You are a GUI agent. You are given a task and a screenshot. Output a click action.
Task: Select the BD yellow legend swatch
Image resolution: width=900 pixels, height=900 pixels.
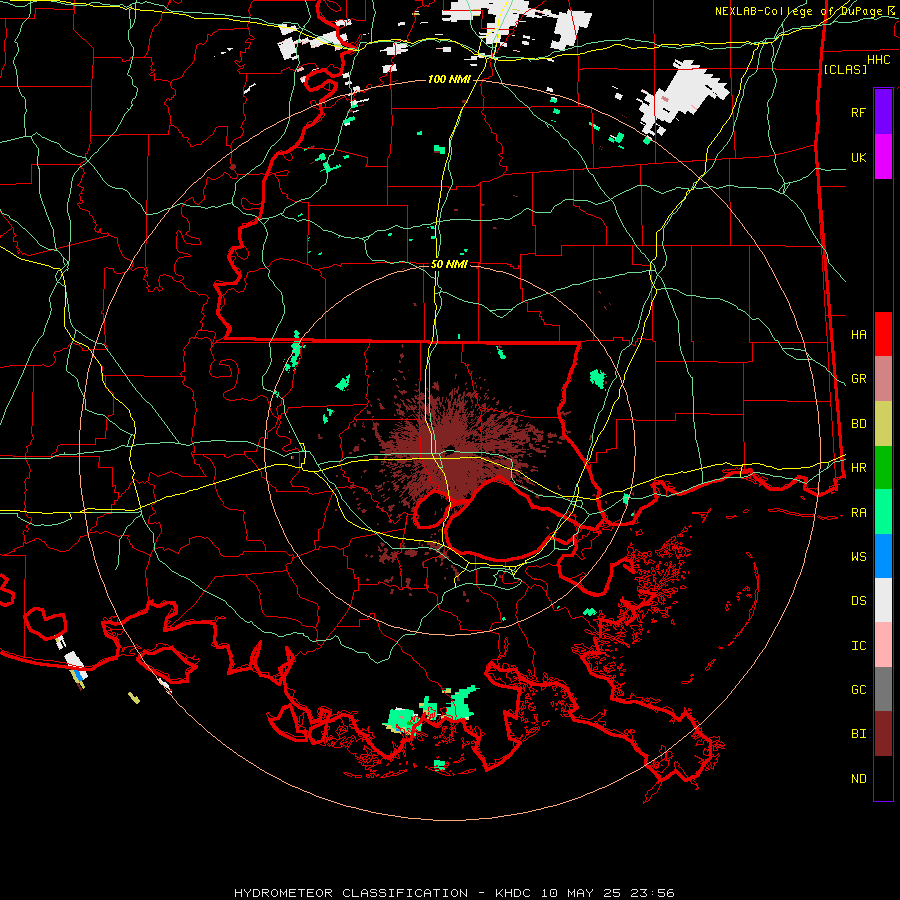883,424
